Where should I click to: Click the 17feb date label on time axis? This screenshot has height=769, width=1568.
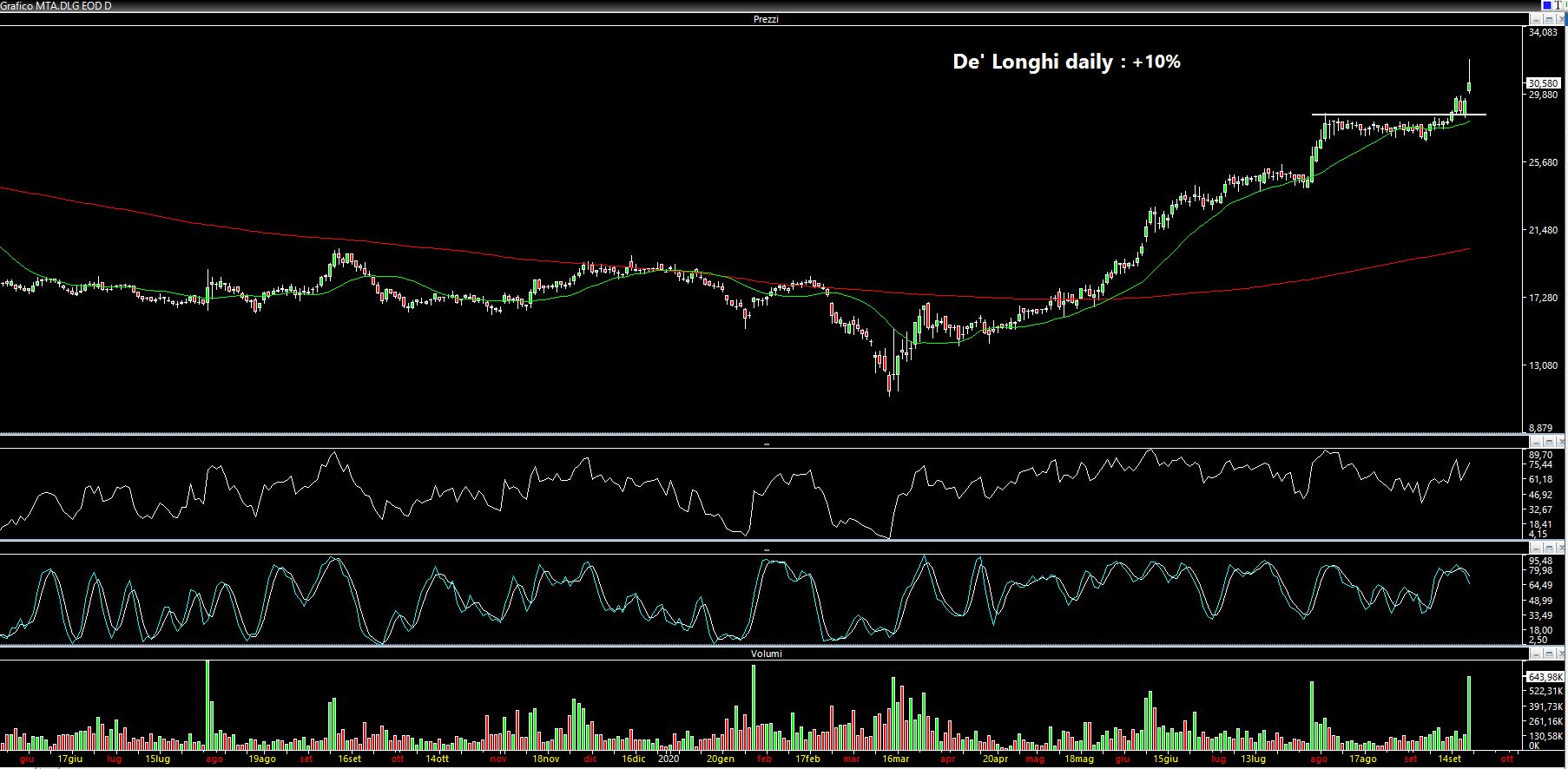point(807,759)
